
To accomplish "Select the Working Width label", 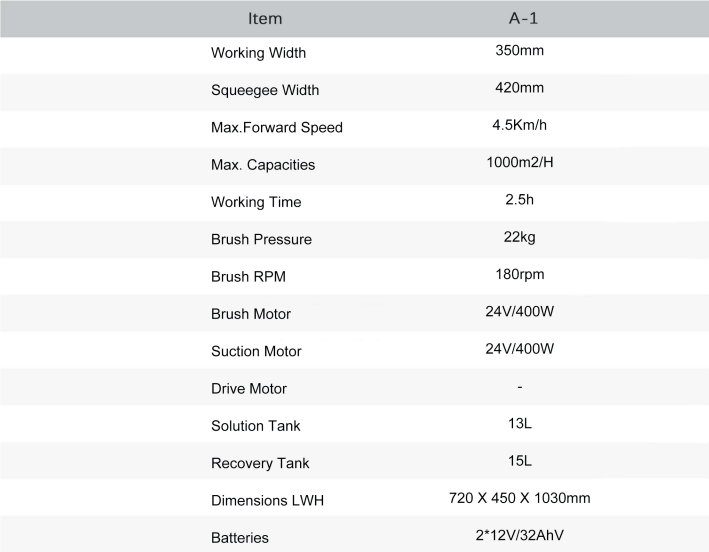I will click(258, 53).
